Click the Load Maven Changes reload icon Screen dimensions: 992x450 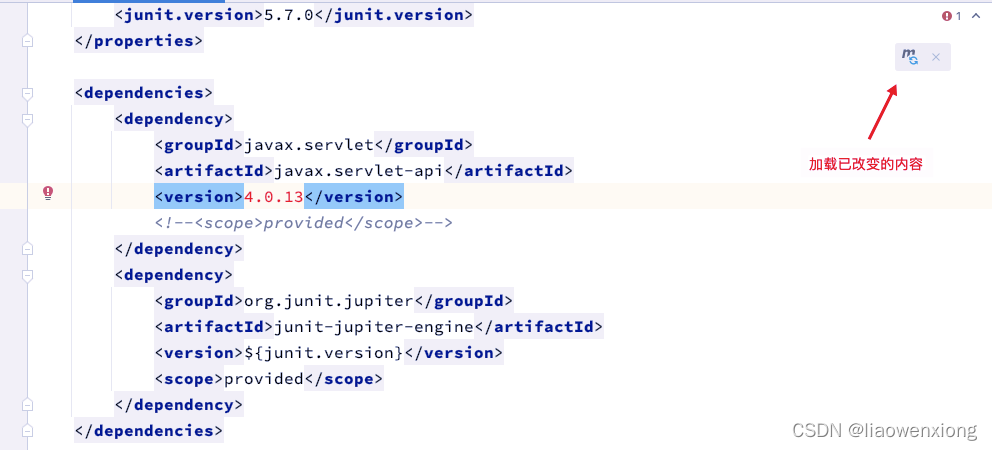coord(910,57)
